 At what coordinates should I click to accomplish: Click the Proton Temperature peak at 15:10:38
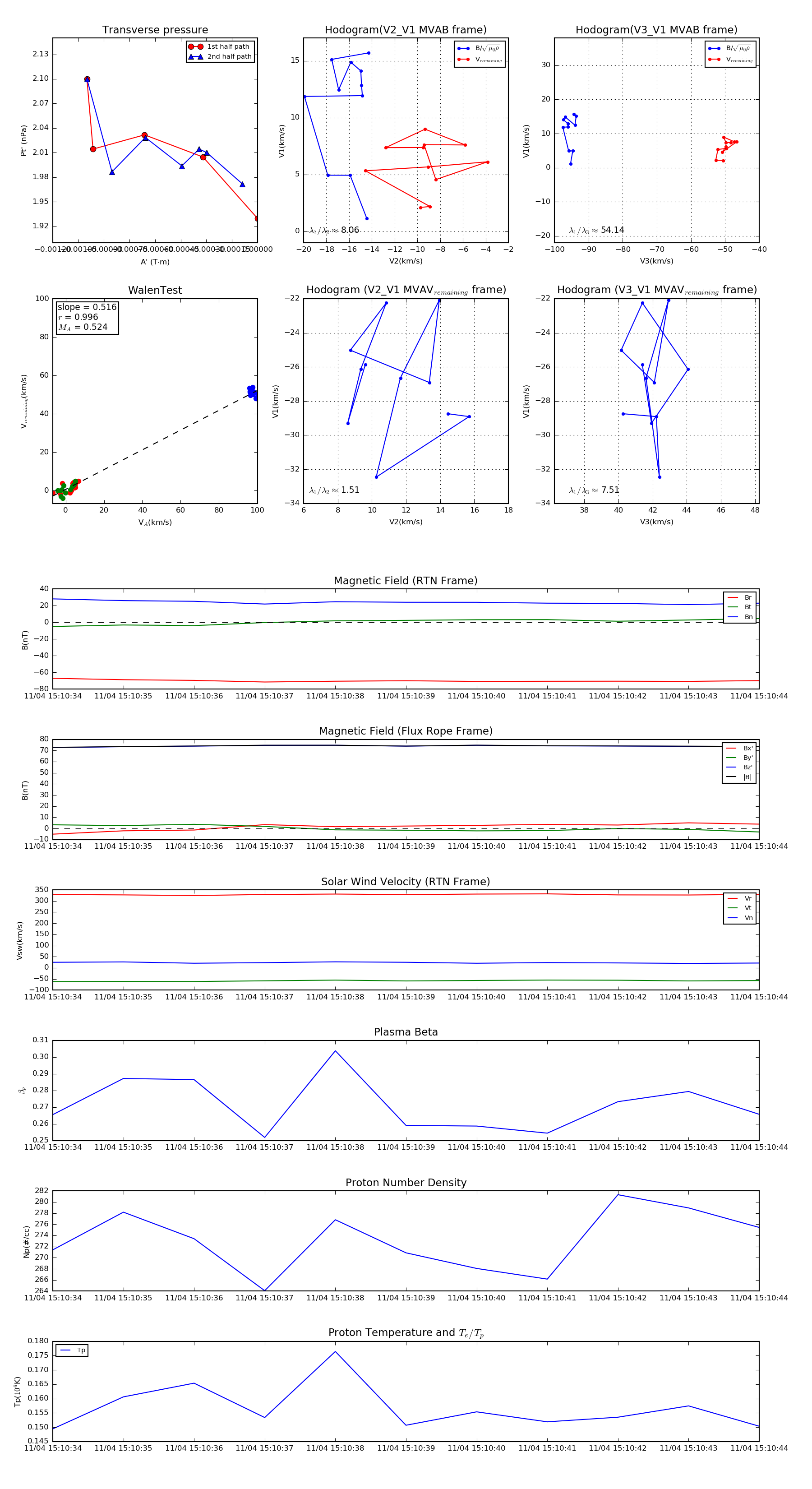335,1351
